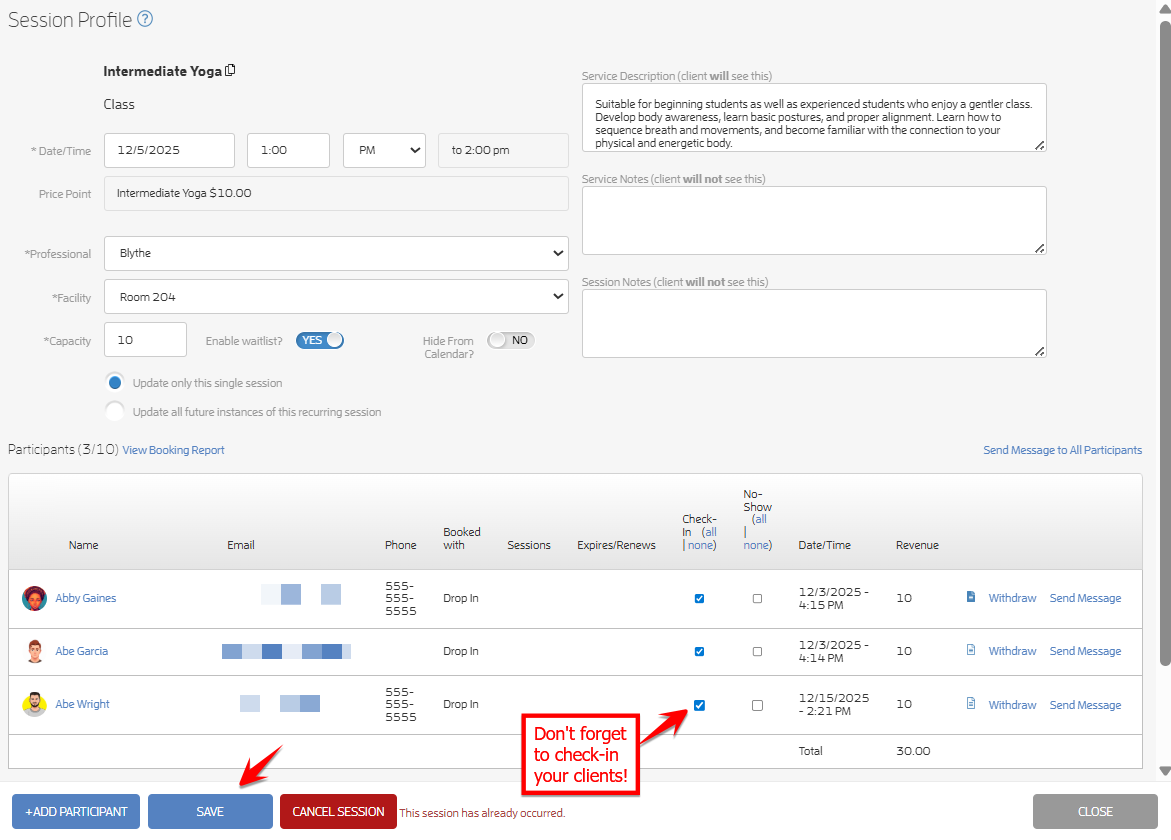Open Abby Gaines's profile link

pos(86,598)
